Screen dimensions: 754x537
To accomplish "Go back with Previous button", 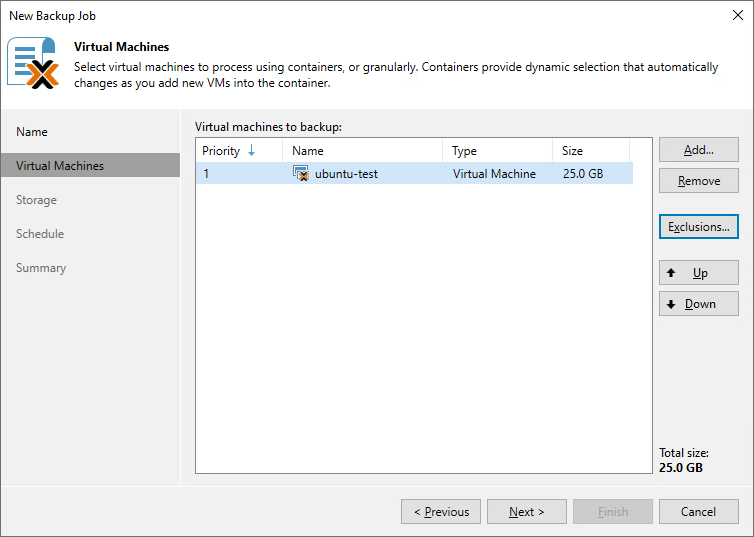I will (x=441, y=512).
